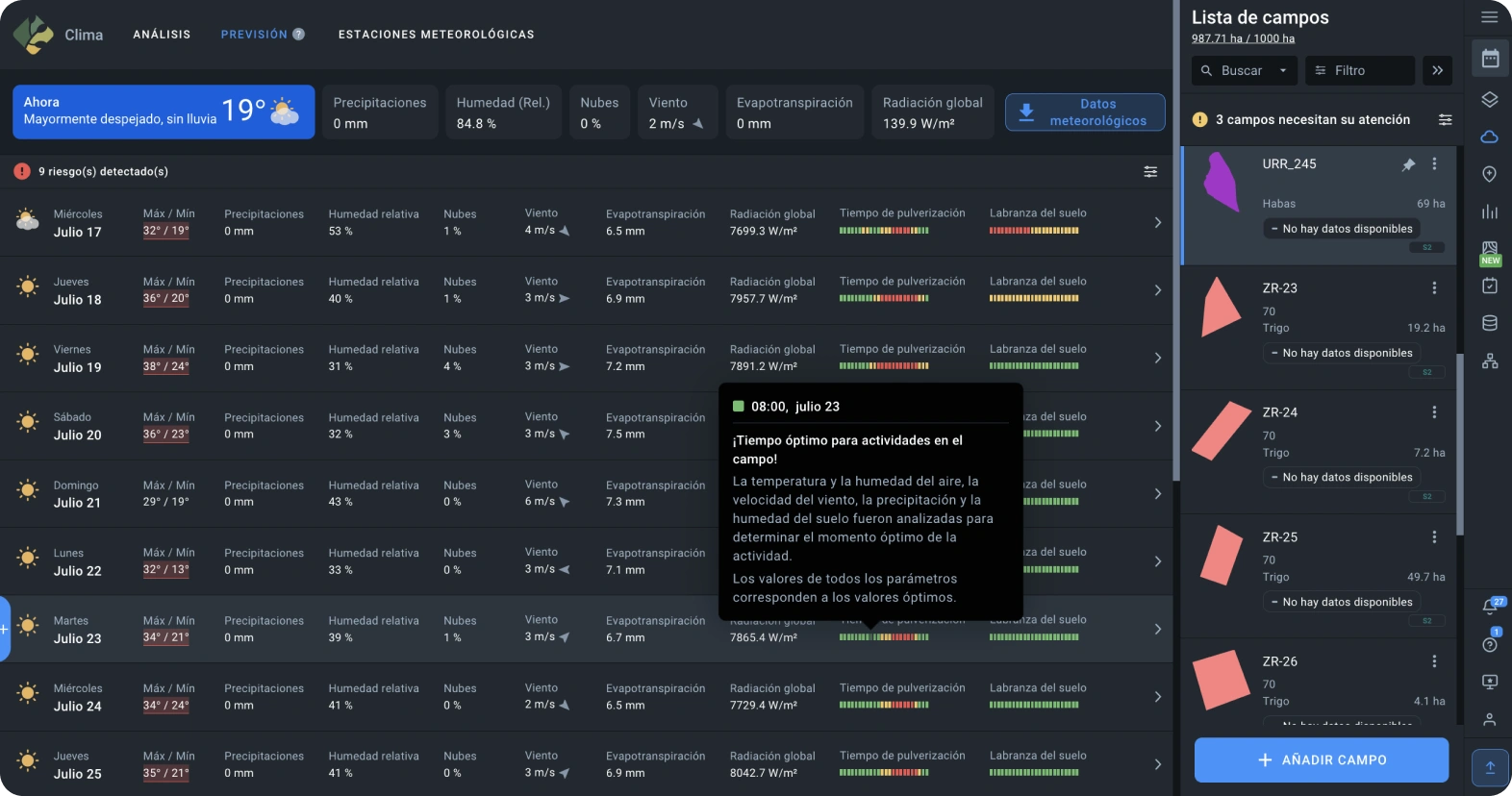Click the user profile icon in sidebar
1512x796 pixels.
(1490, 719)
